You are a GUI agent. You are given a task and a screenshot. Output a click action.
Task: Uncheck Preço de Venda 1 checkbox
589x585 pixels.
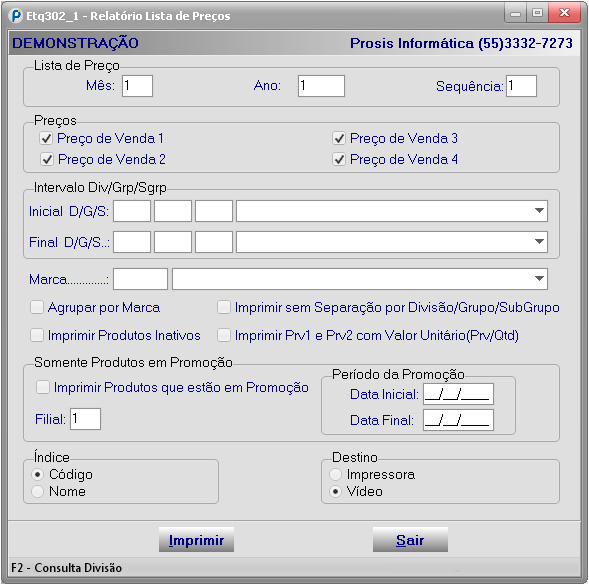point(46,139)
